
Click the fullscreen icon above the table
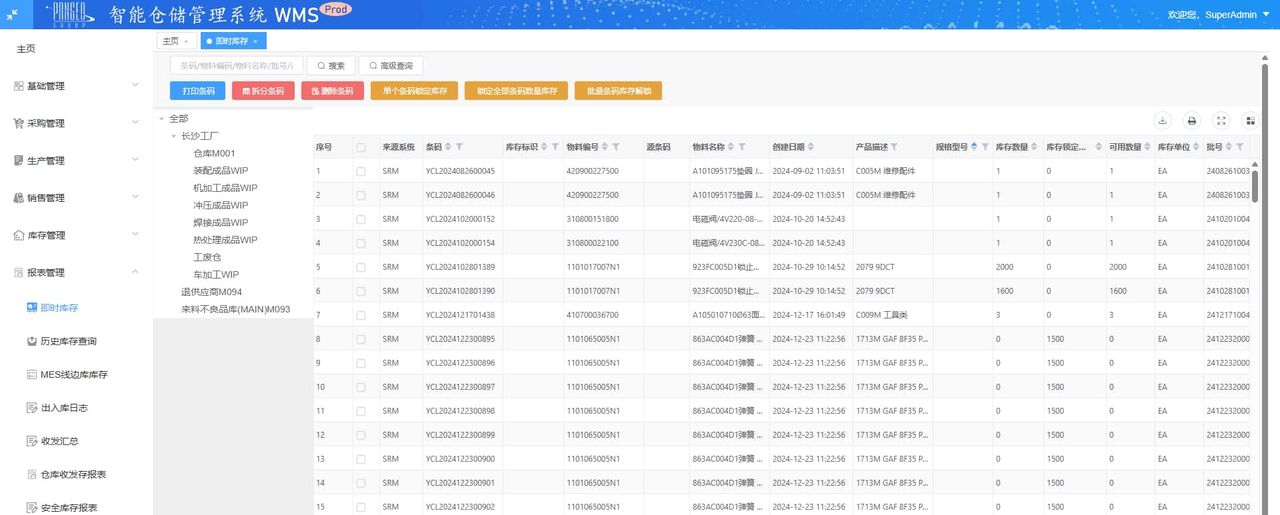click(x=1221, y=120)
